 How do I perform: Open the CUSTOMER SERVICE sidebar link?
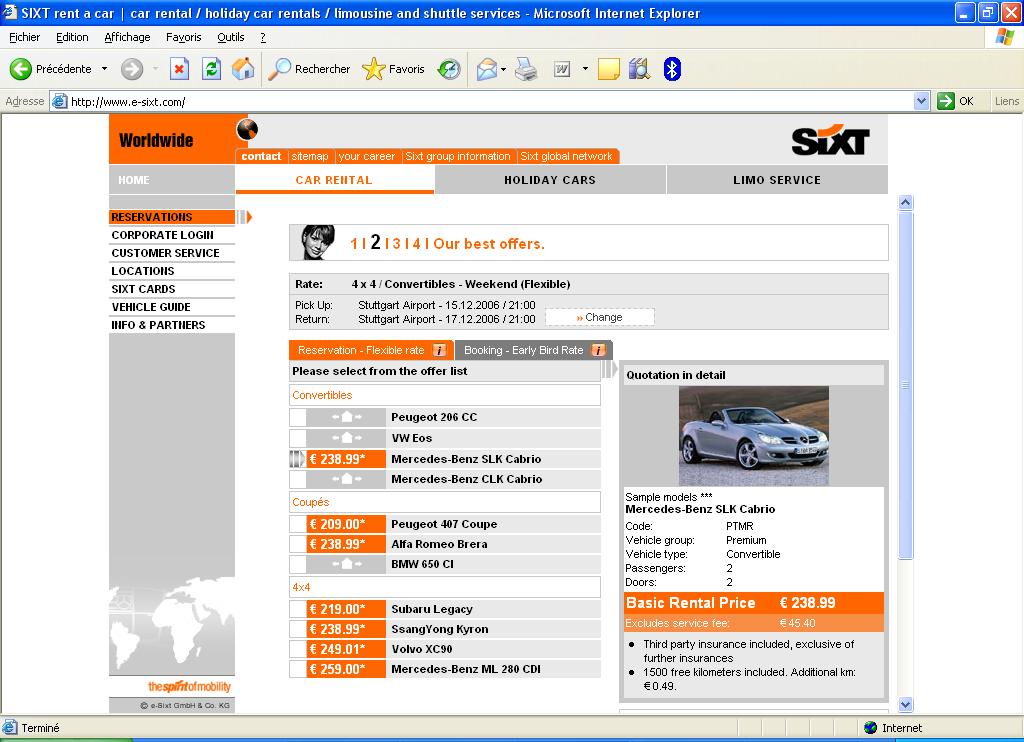coord(165,253)
